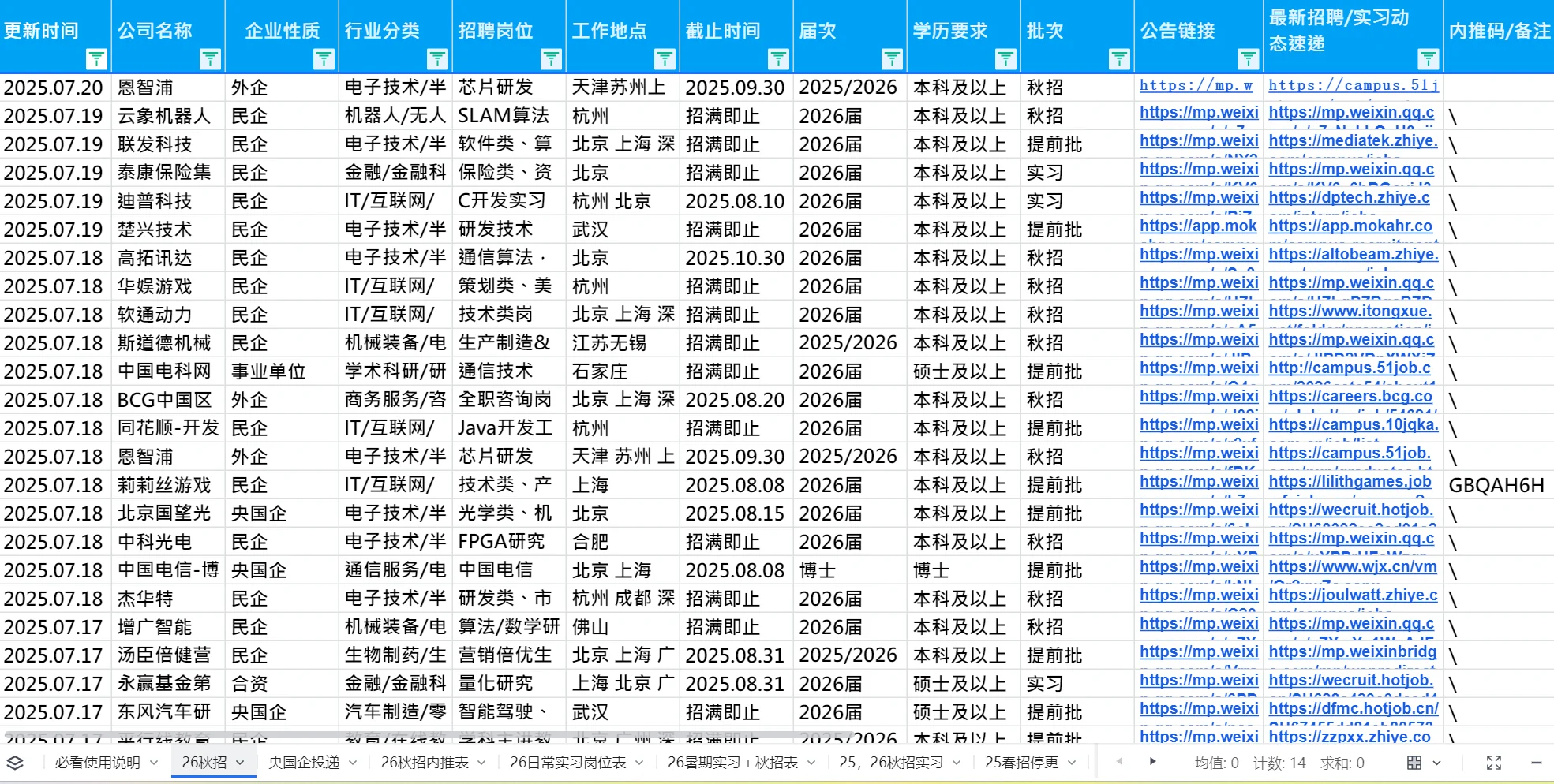Select the 佛山 work location cell

623,627
